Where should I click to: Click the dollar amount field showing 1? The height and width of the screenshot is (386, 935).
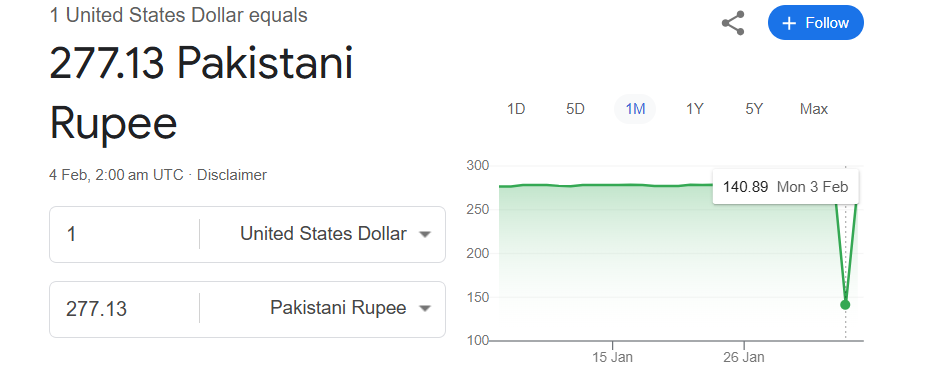124,234
